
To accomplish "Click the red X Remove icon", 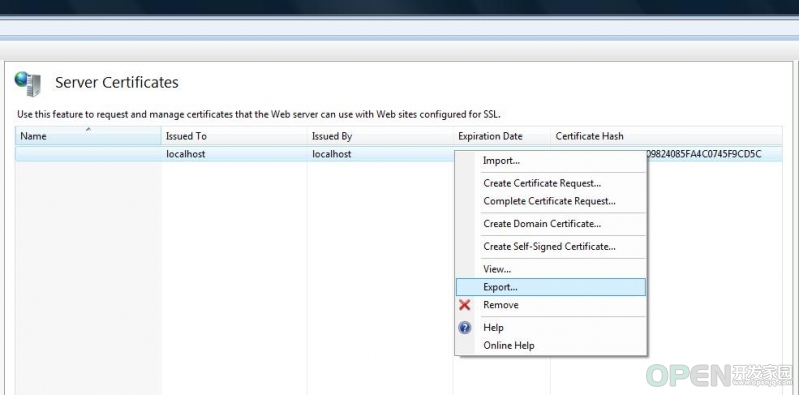I will coord(464,305).
